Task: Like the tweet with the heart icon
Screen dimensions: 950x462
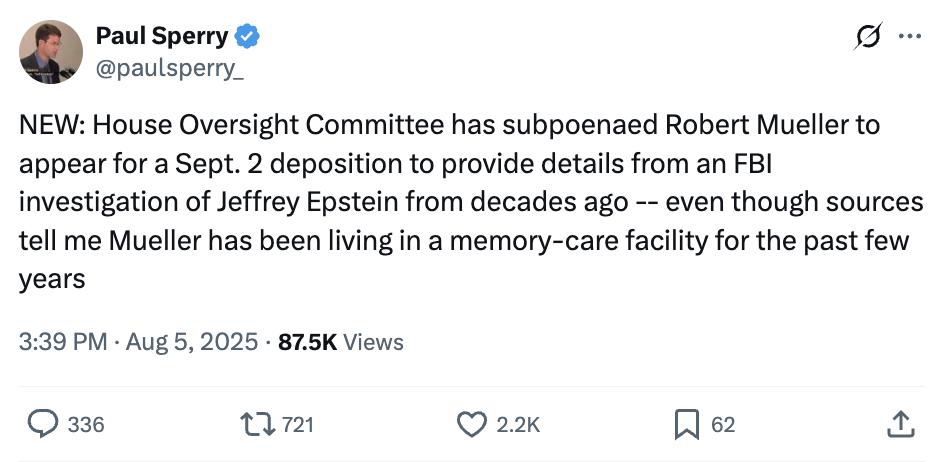Action: tap(471, 424)
